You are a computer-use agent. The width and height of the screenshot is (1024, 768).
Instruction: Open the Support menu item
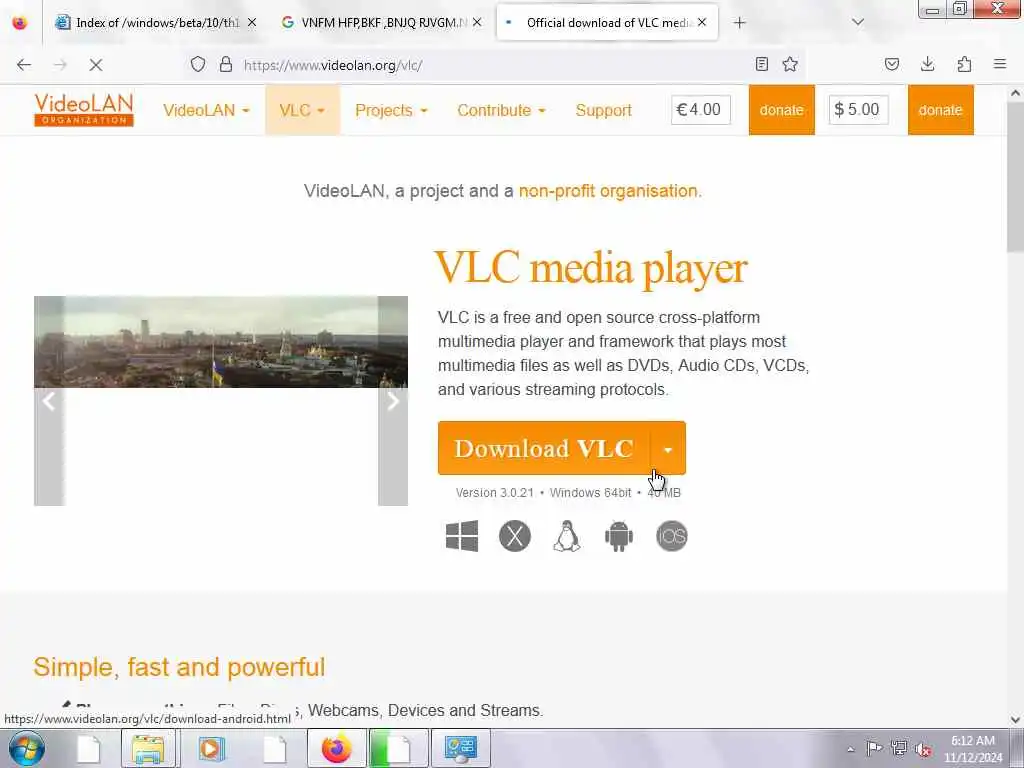(603, 110)
